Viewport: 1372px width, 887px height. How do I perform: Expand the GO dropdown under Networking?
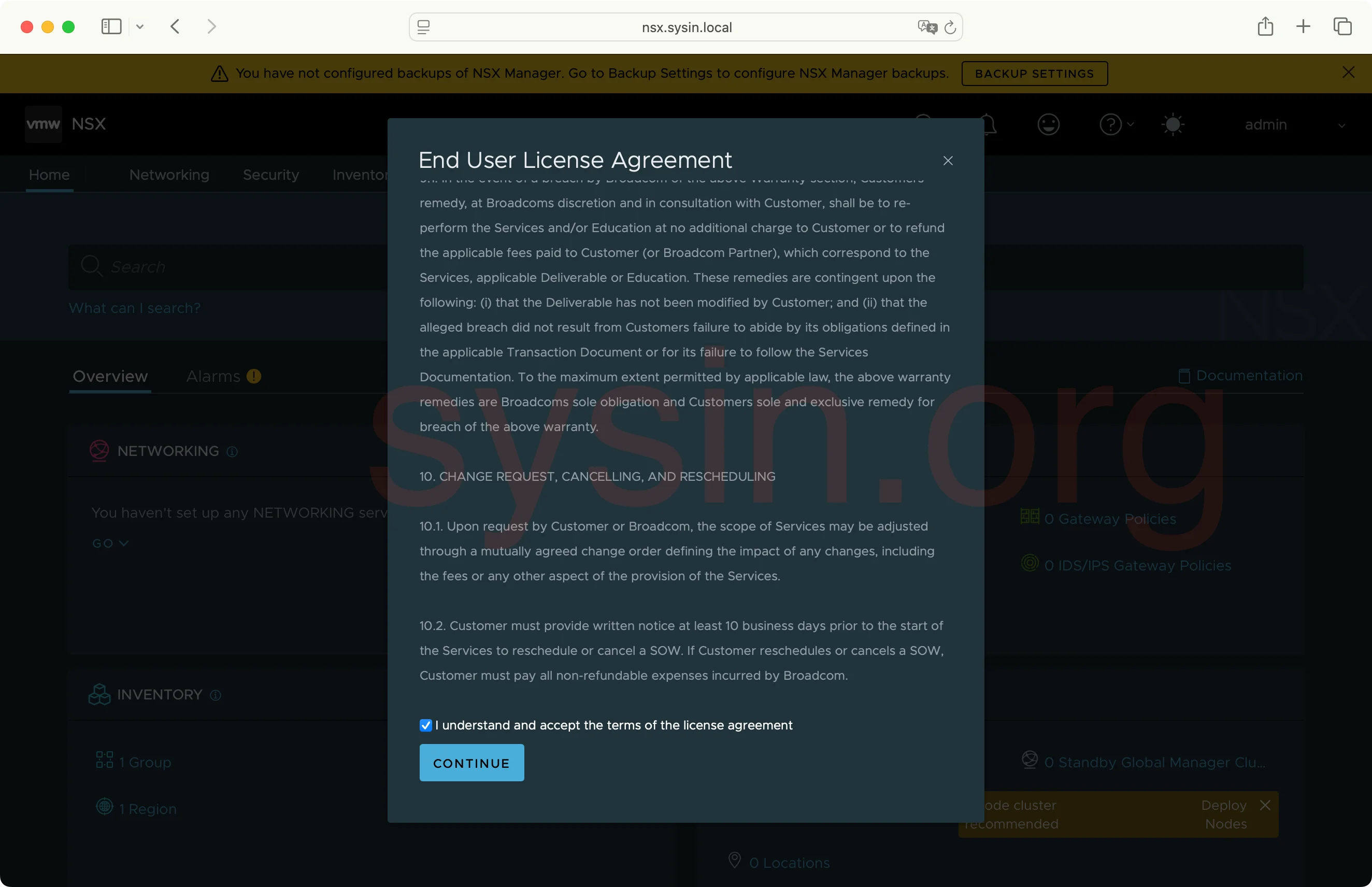[110, 543]
